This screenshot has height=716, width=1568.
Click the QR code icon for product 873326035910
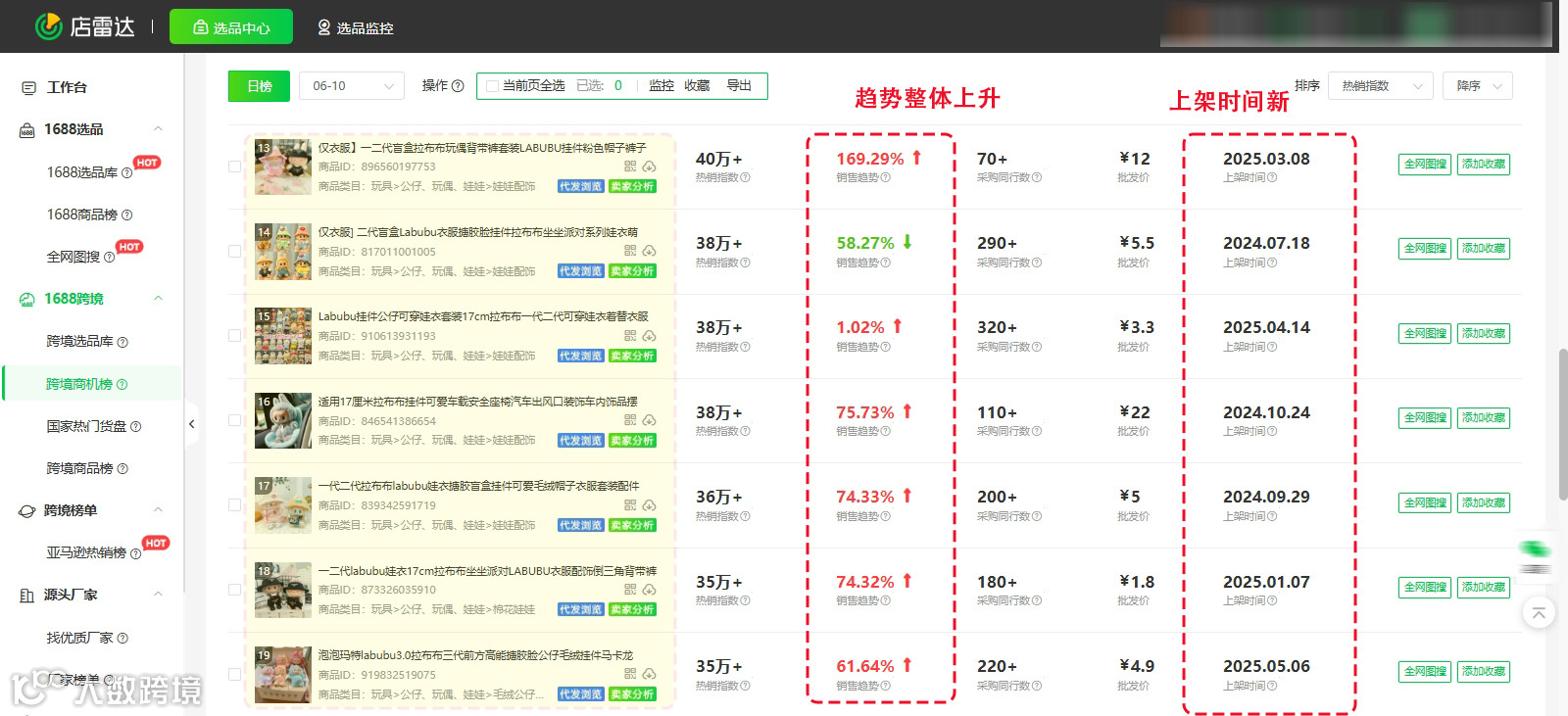(x=630, y=590)
